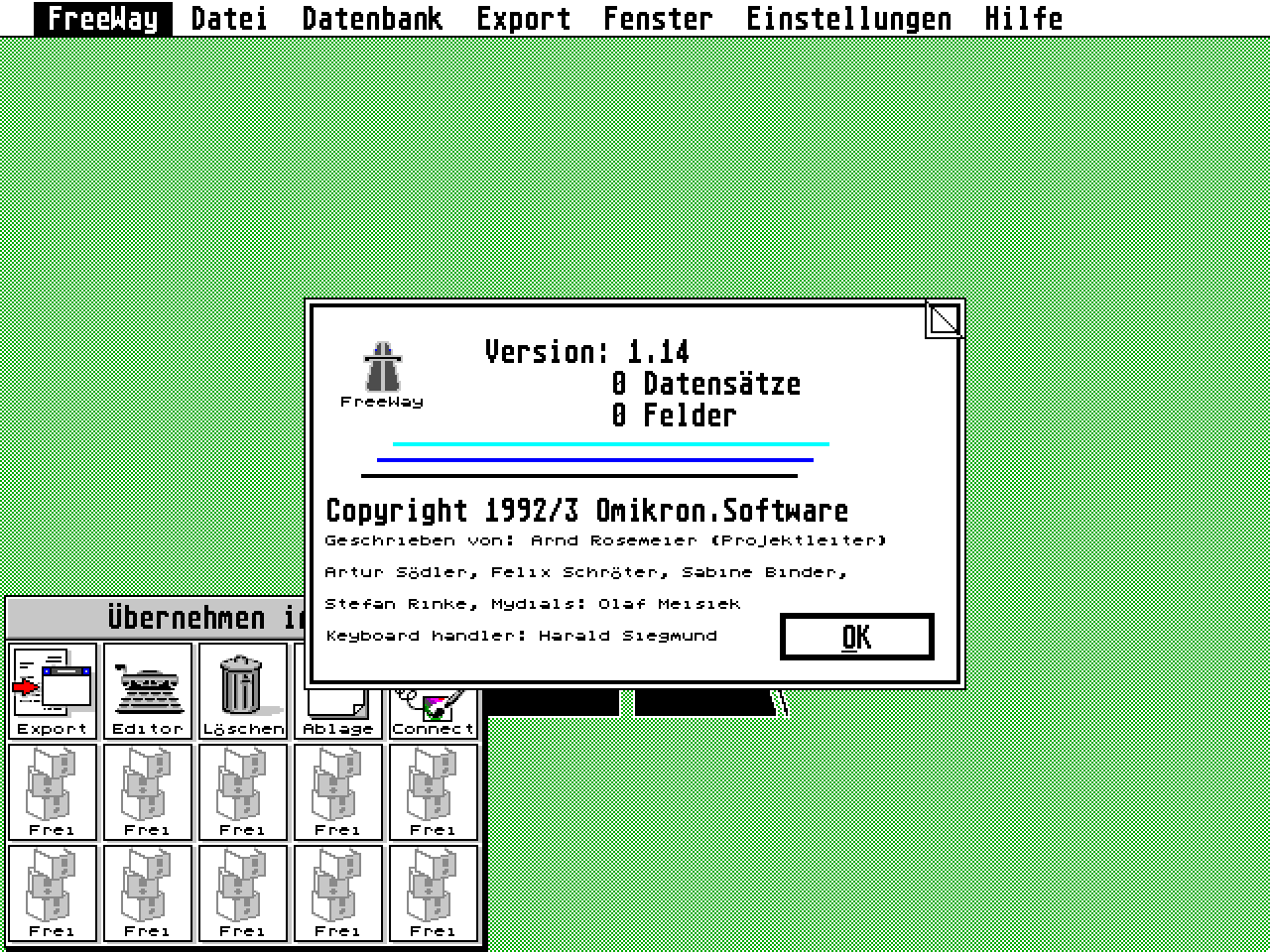Viewport: 1270px width, 952px height.
Task: Click the dialog's corner flying-dial icon
Action: 944,319
